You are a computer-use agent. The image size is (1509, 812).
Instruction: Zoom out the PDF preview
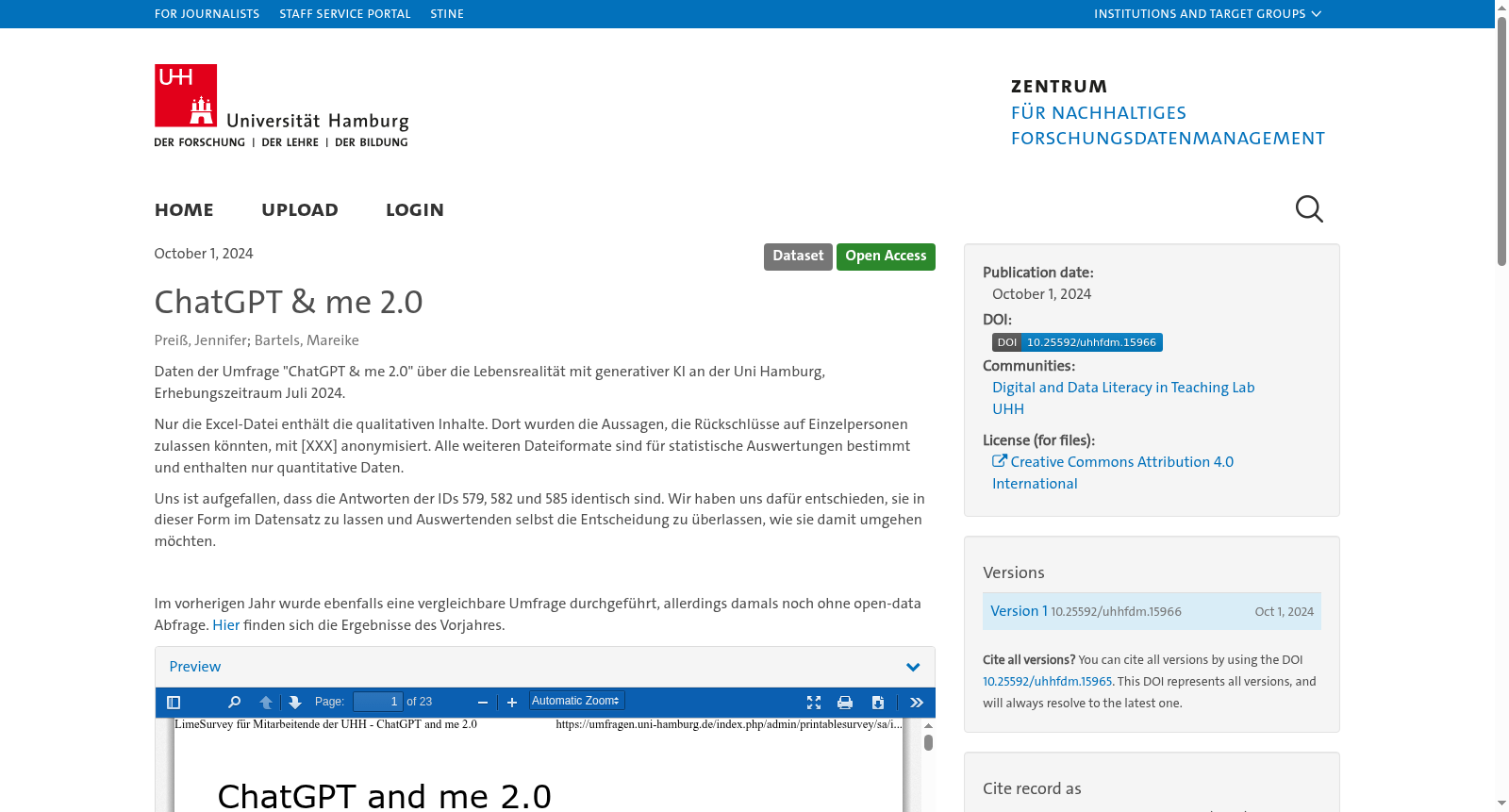pos(483,702)
